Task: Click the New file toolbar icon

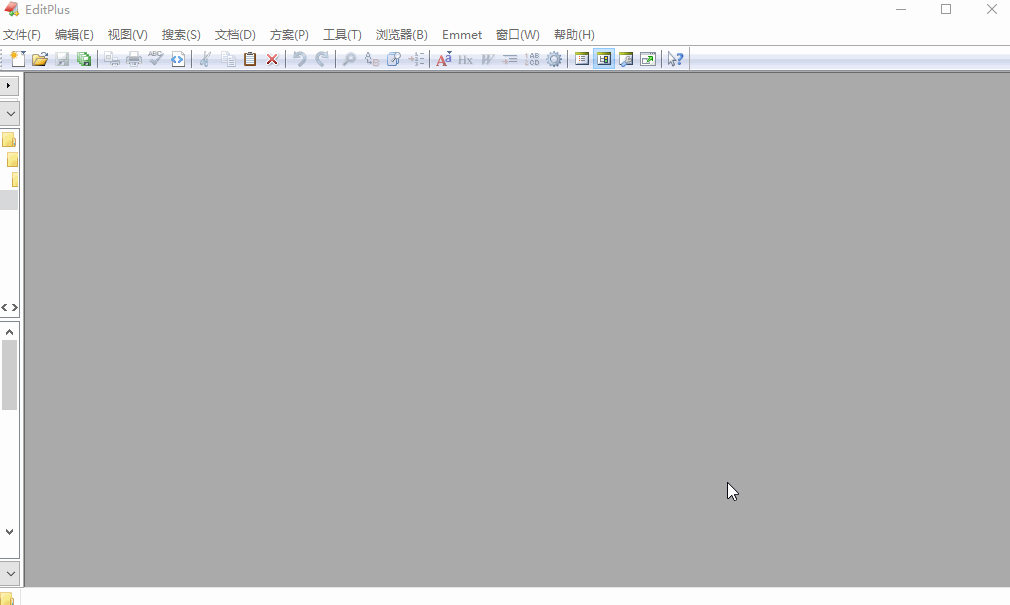Action: click(x=18, y=59)
